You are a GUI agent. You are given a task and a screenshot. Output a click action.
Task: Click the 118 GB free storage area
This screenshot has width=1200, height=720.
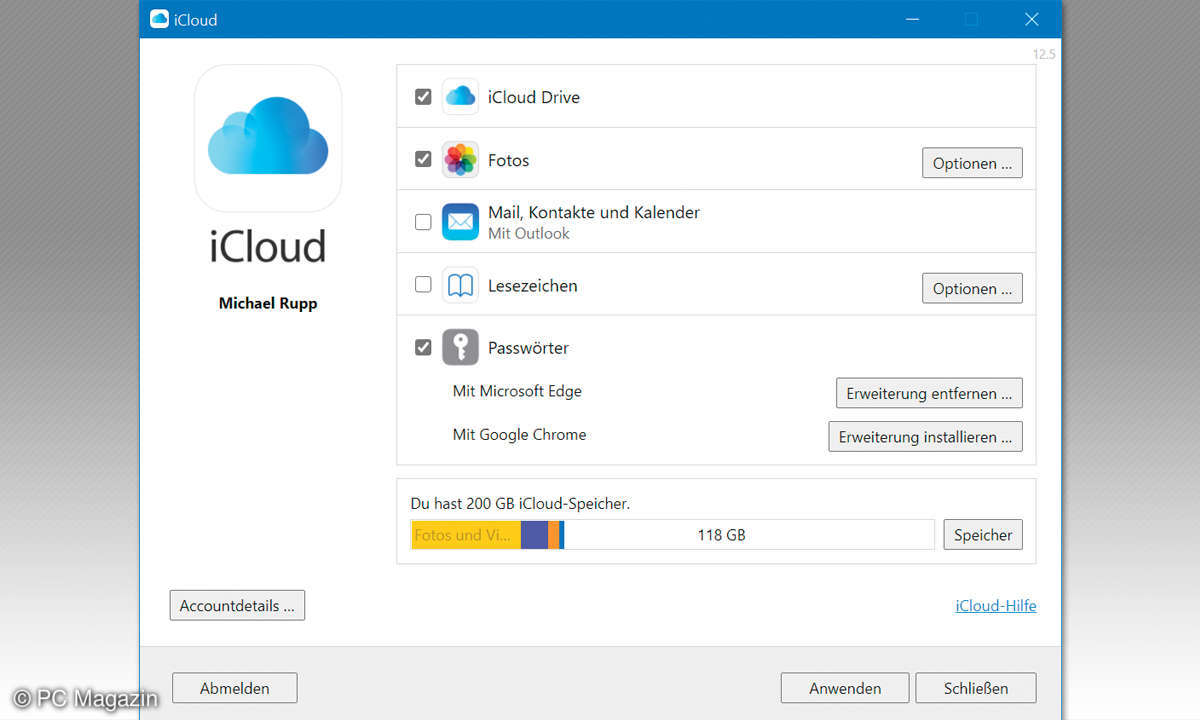[x=749, y=534]
